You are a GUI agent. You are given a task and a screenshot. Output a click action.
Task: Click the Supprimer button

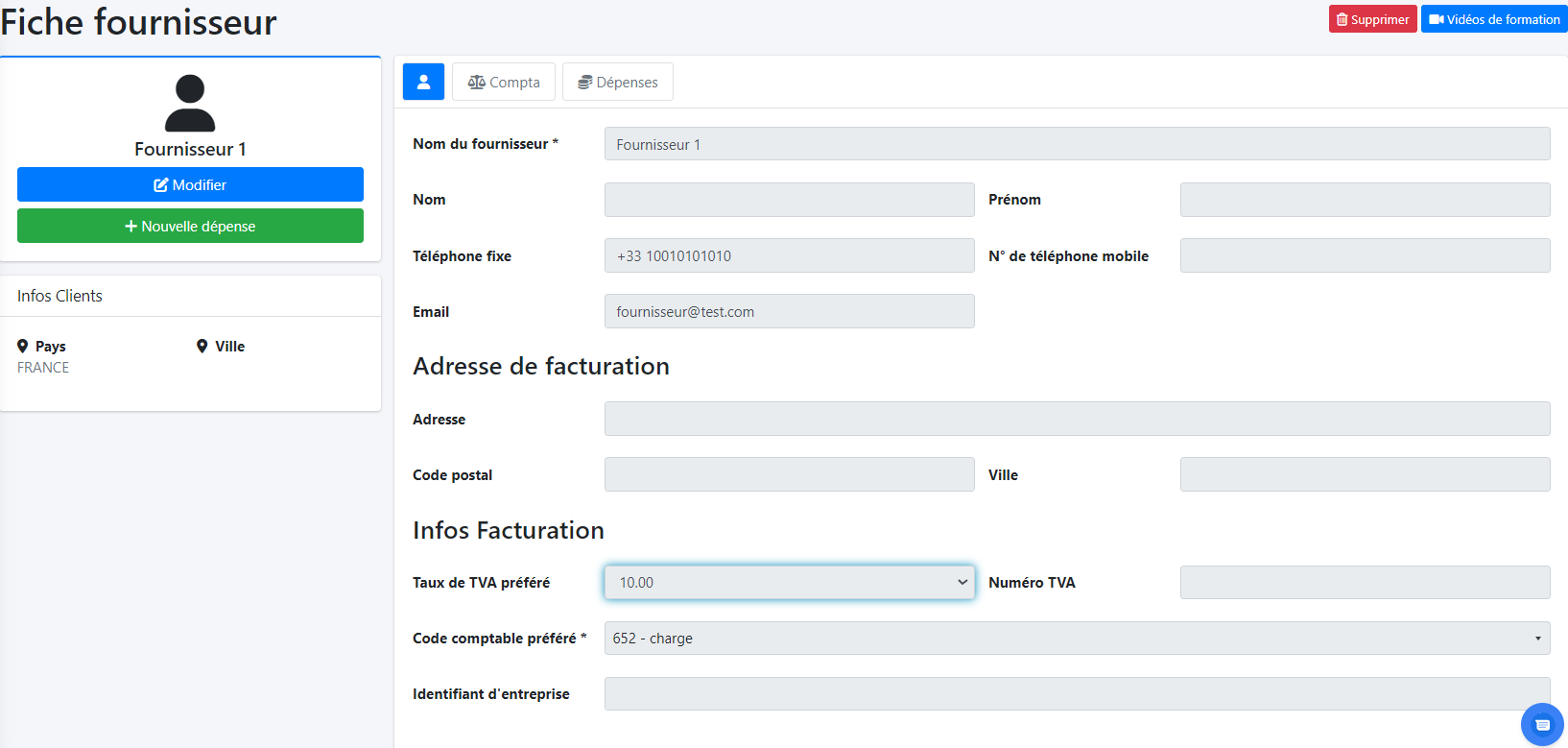(1372, 19)
